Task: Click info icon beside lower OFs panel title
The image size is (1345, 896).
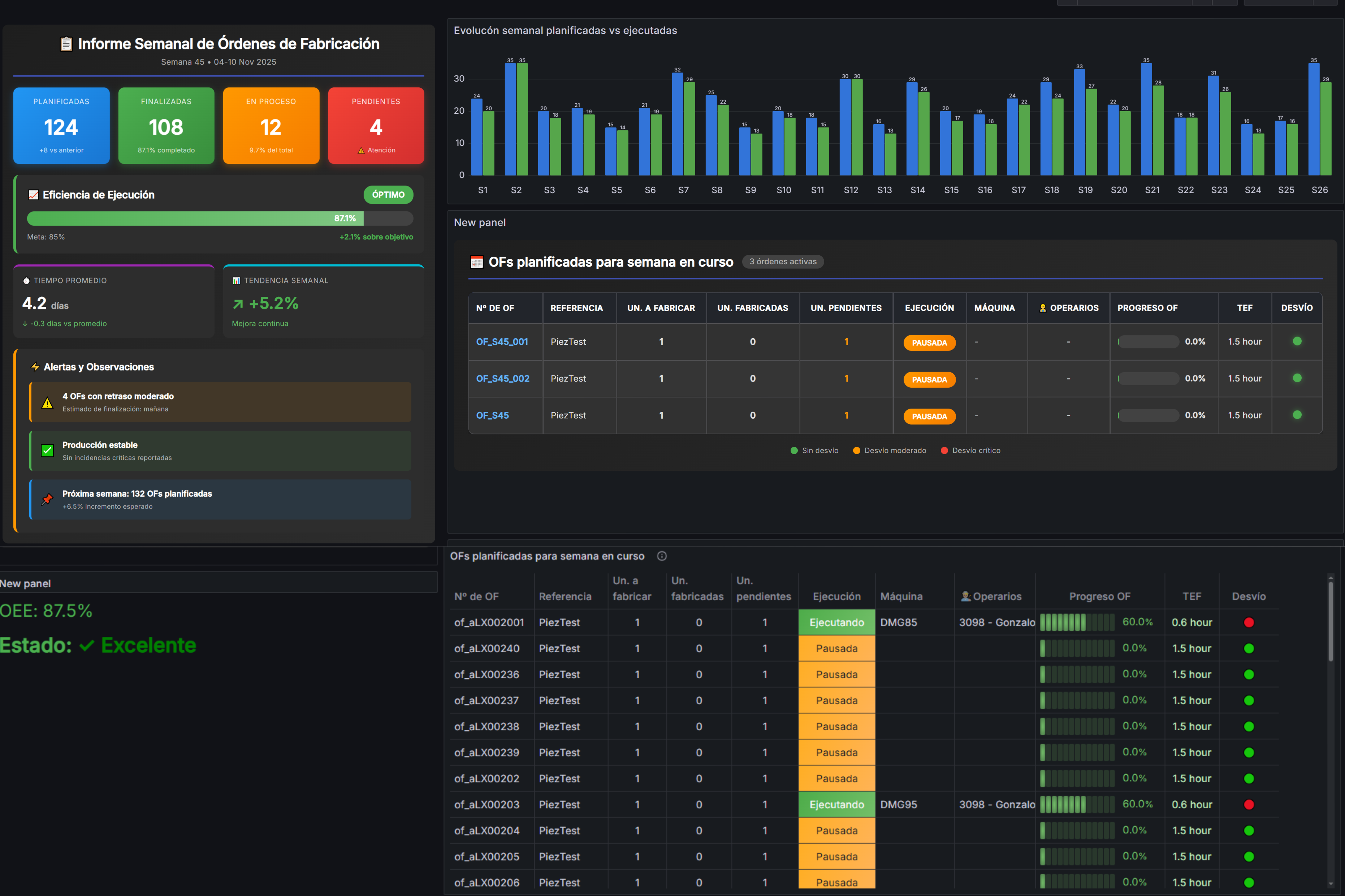Action: pos(662,556)
